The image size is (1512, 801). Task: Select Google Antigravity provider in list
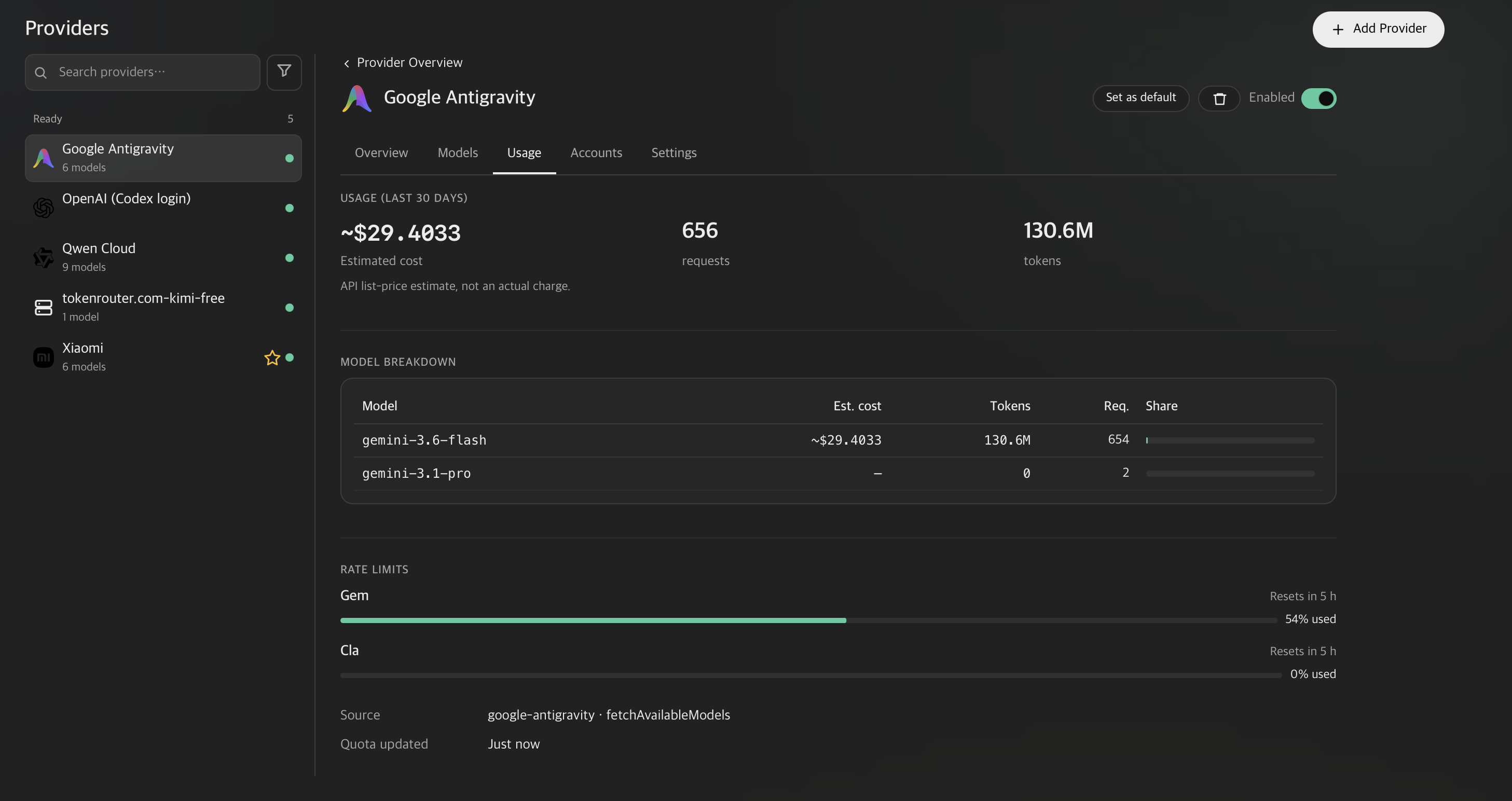[x=163, y=158]
